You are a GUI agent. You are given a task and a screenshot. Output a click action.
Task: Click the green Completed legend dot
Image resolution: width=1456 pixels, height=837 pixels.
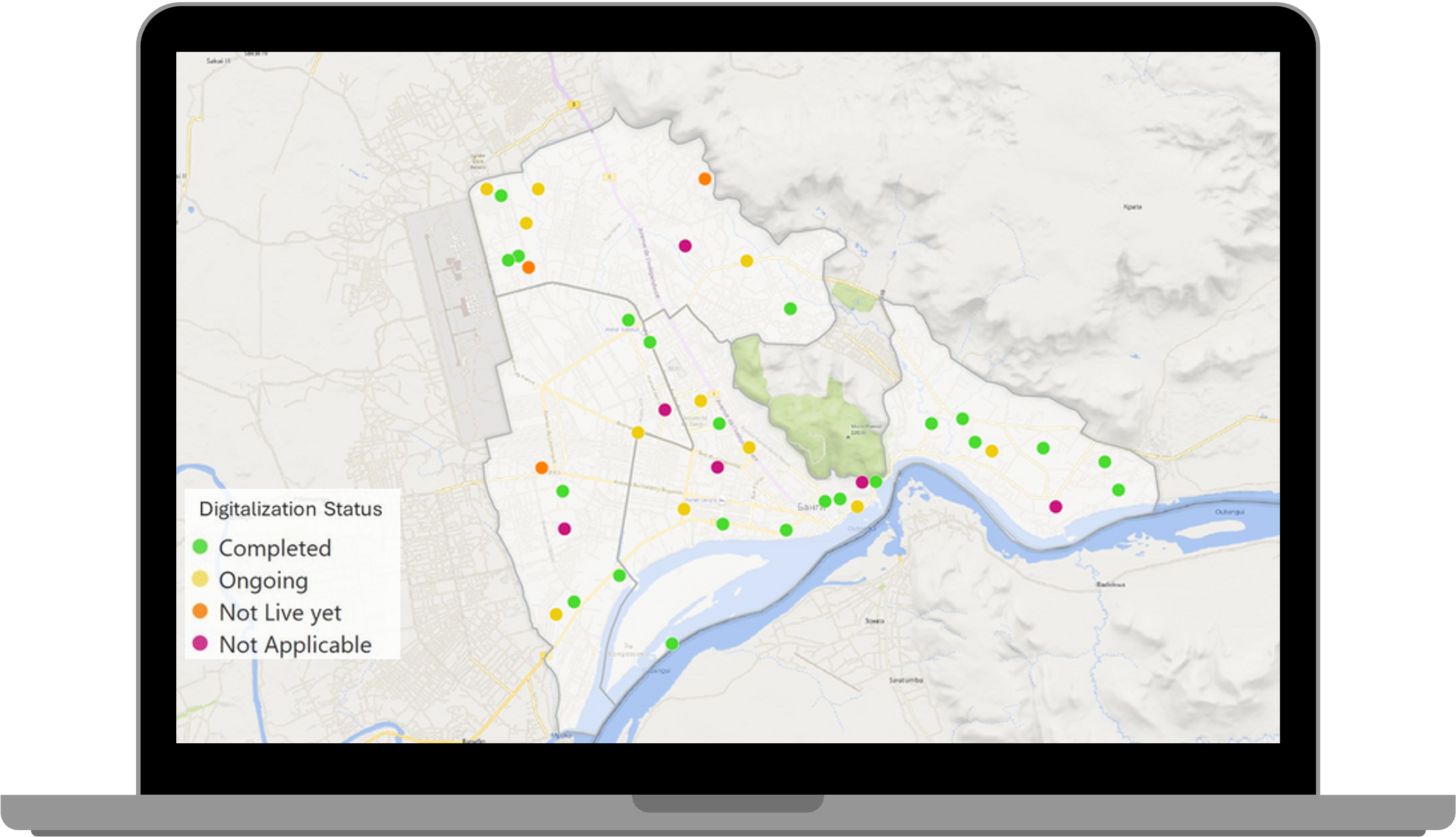coord(200,546)
